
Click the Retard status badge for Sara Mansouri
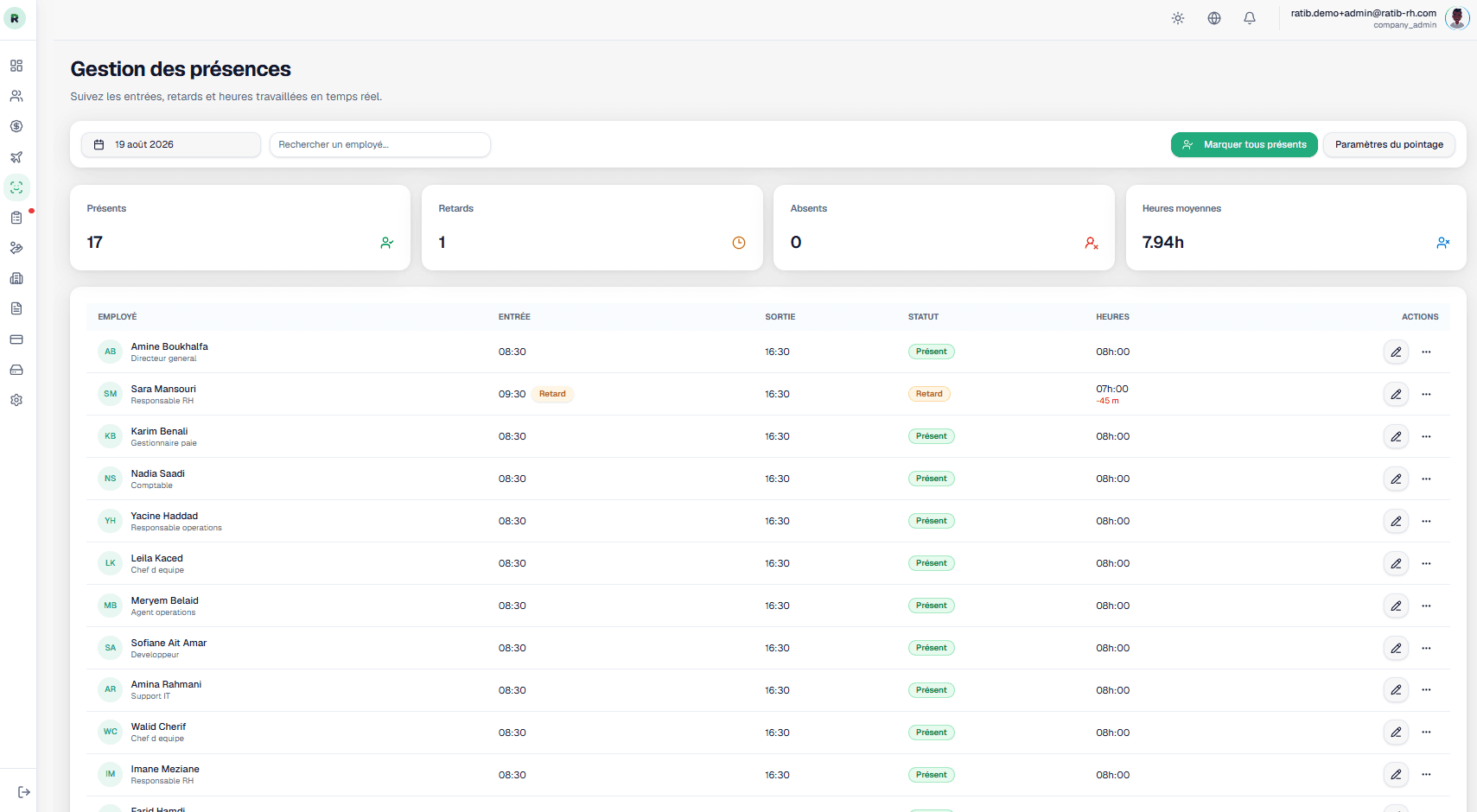click(929, 394)
